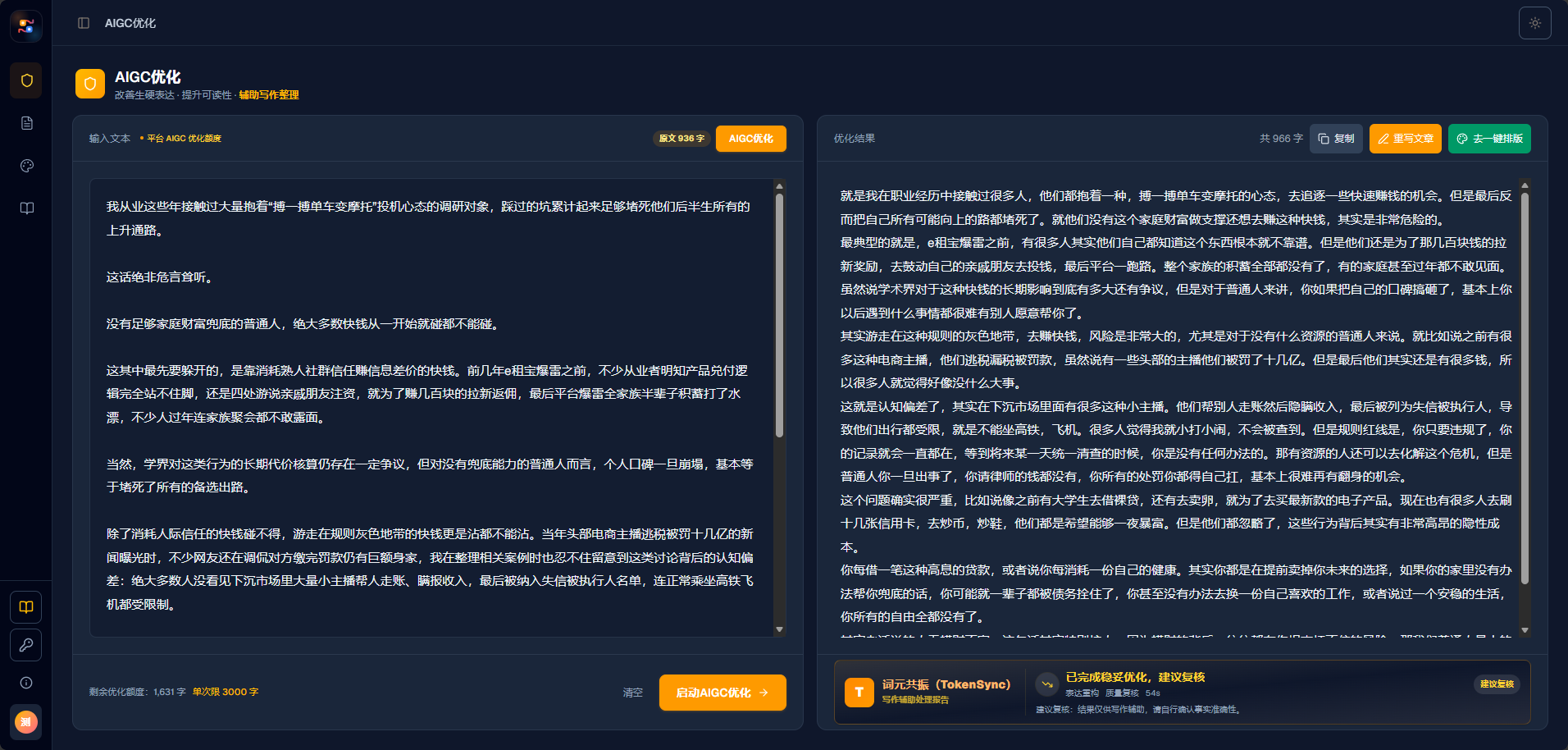Viewport: 1568px width, 750px height.
Task: Click the app logo in the sidebar
Action: pos(26,26)
